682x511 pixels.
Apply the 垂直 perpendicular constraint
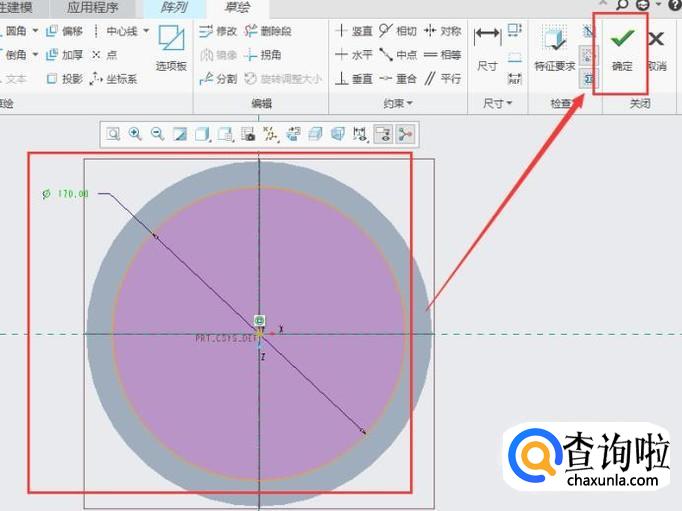354,79
